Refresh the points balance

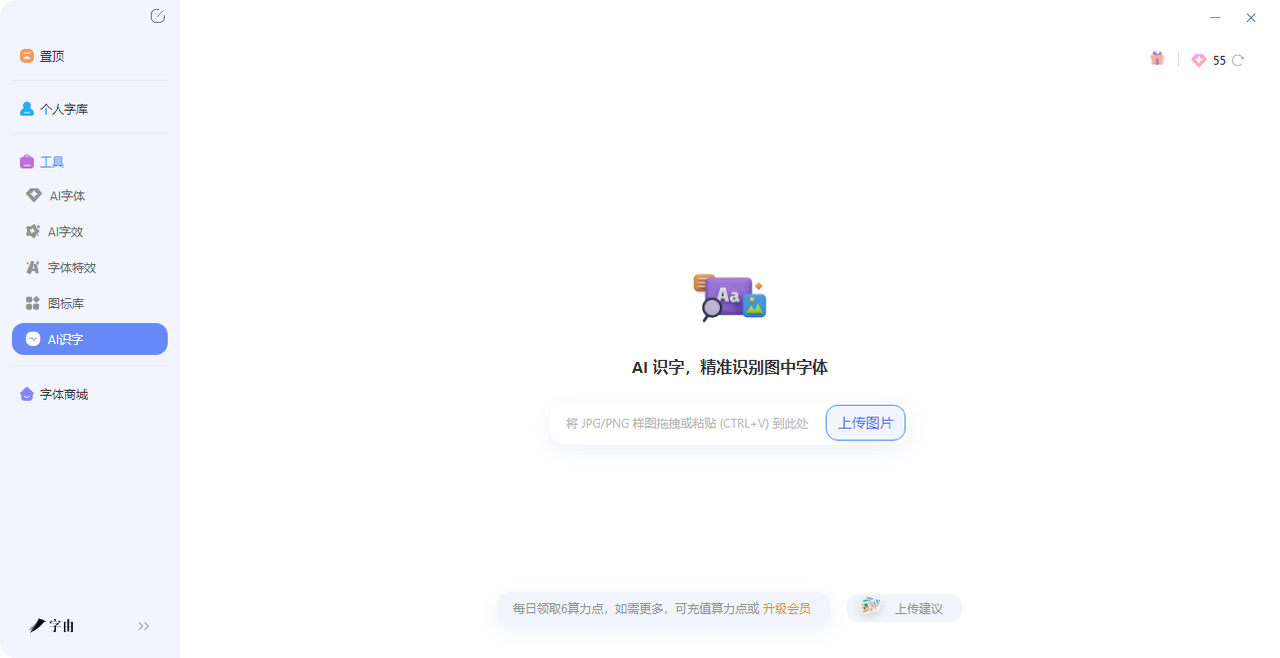click(x=1238, y=60)
